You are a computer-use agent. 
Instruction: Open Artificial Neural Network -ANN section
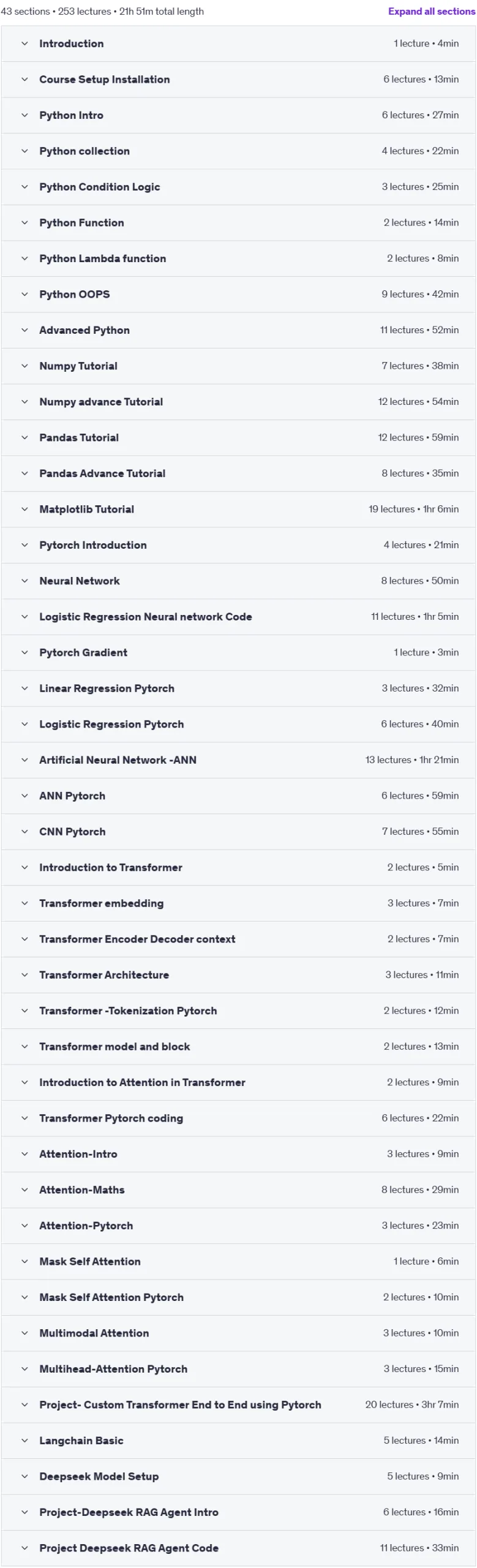238,760
